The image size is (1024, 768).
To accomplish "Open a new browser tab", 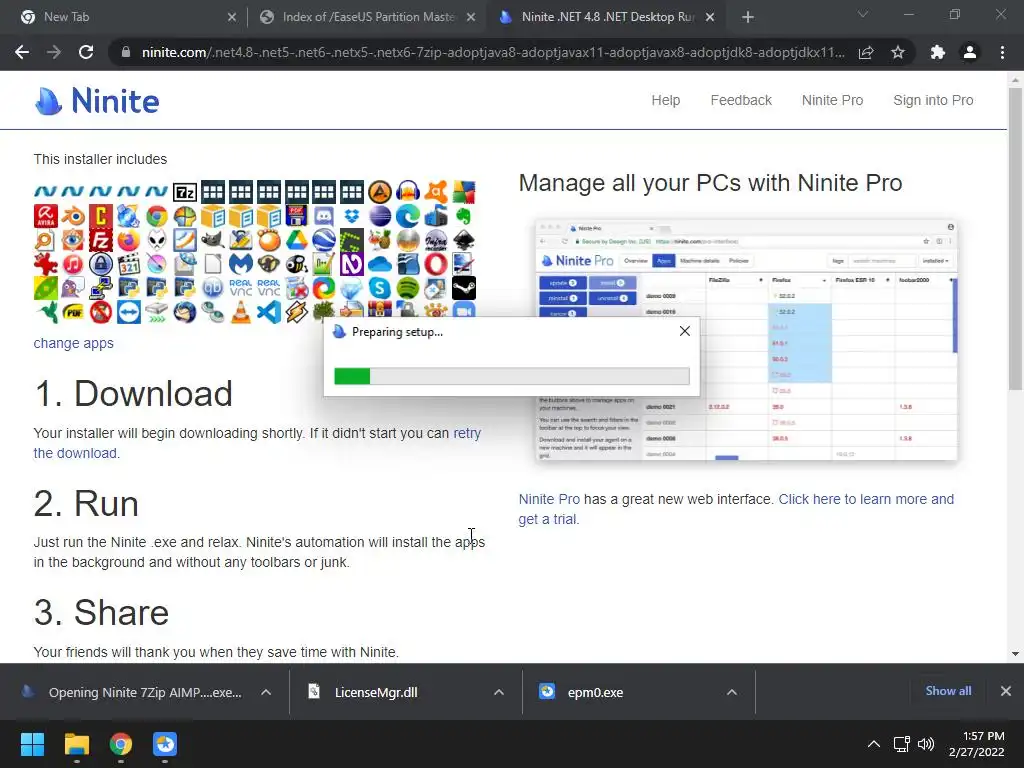I will [x=748, y=17].
